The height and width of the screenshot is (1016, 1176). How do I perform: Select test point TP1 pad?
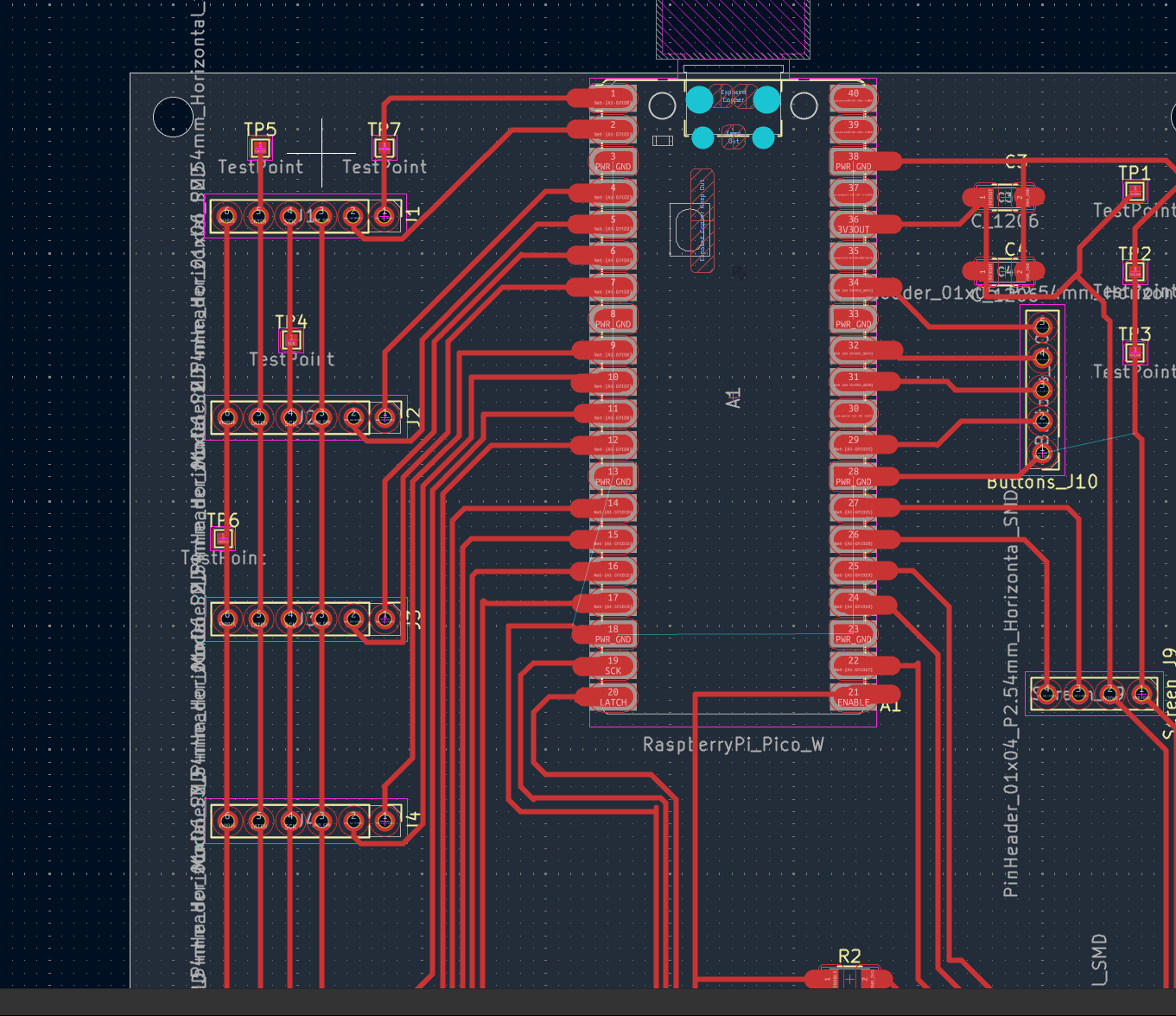click(1135, 192)
